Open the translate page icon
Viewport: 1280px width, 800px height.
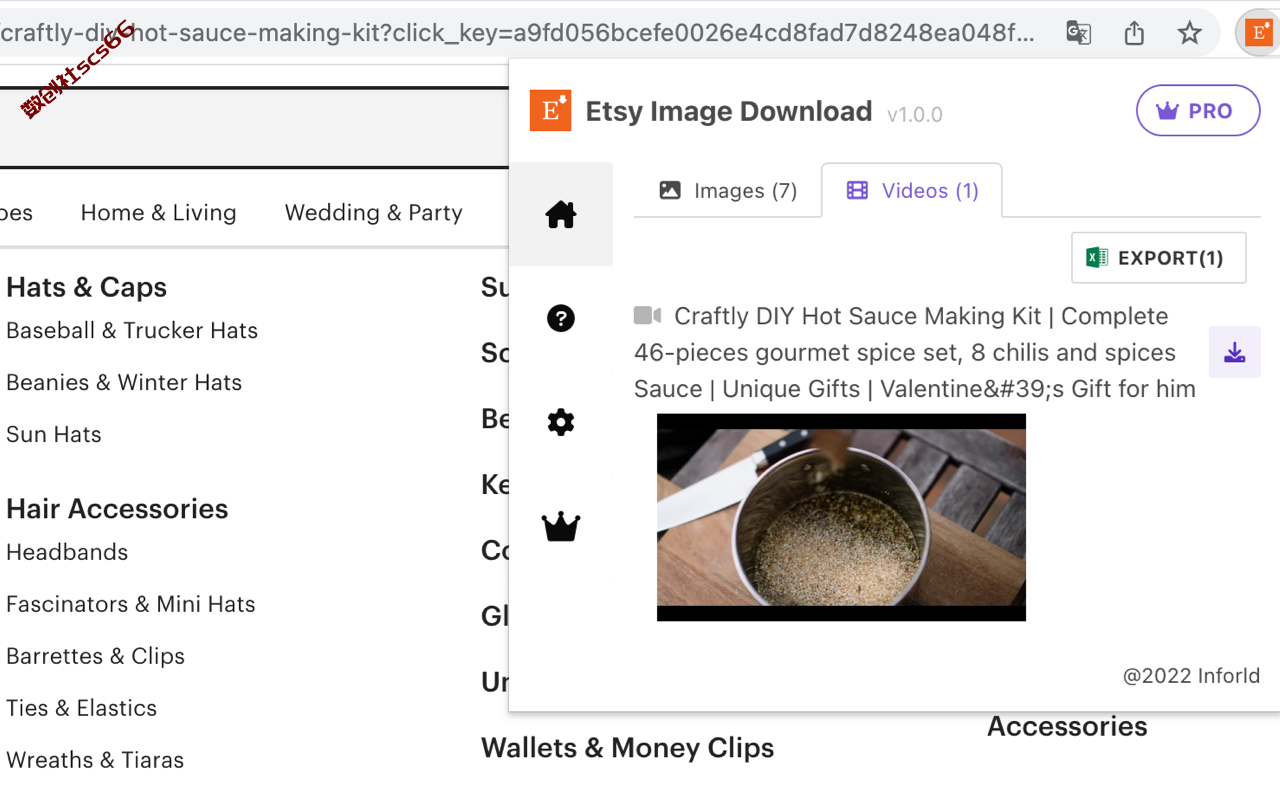point(1078,33)
